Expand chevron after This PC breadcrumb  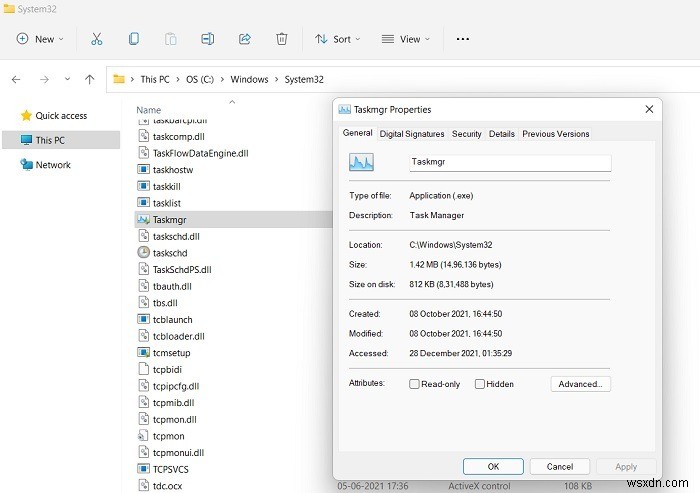coord(178,79)
